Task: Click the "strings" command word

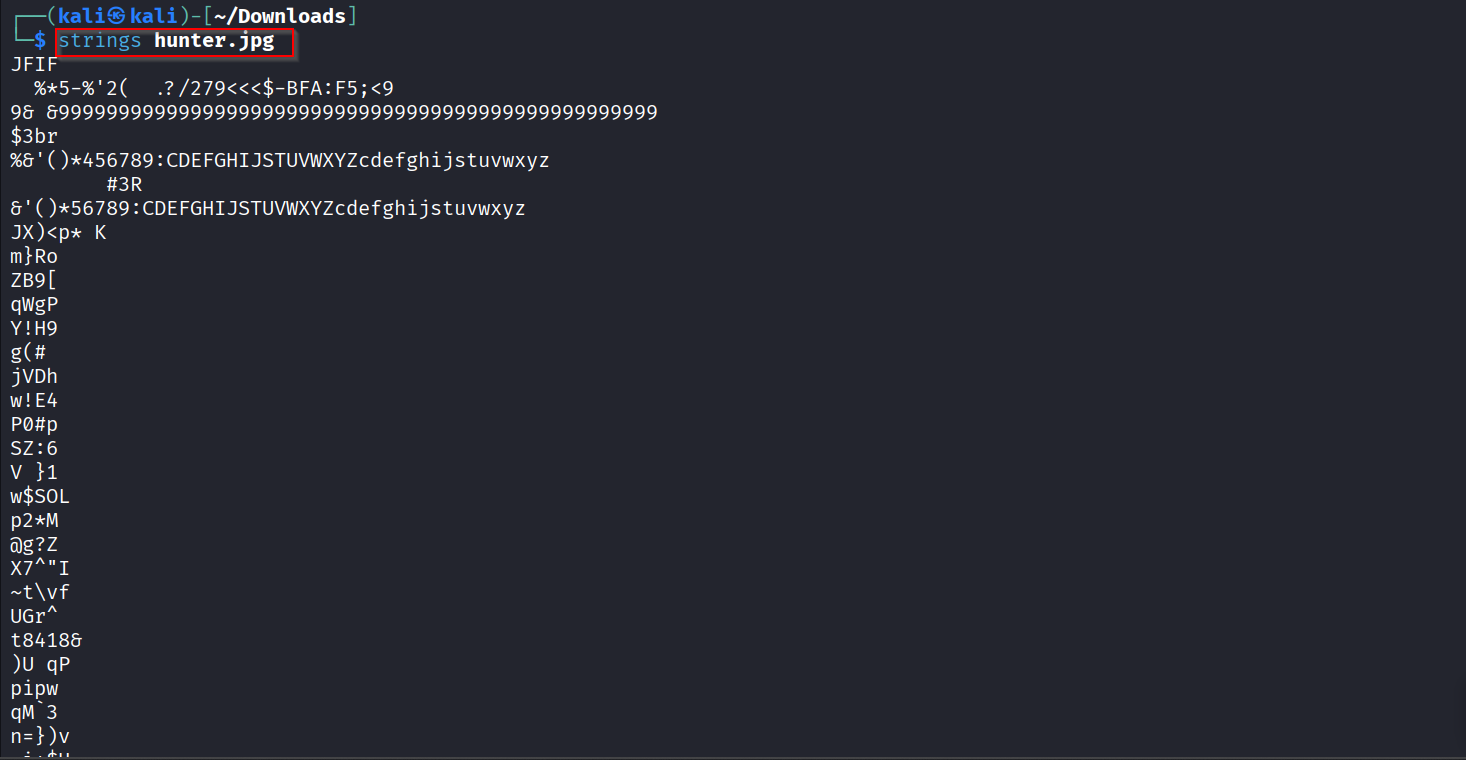Action: 100,41
